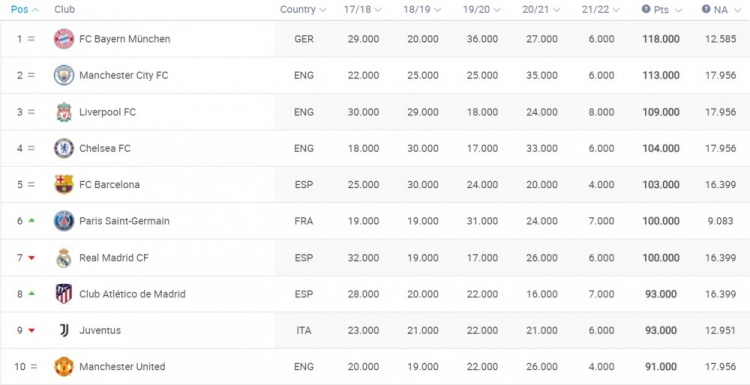Sort by the 21/22 season column

pyautogui.click(x=601, y=10)
